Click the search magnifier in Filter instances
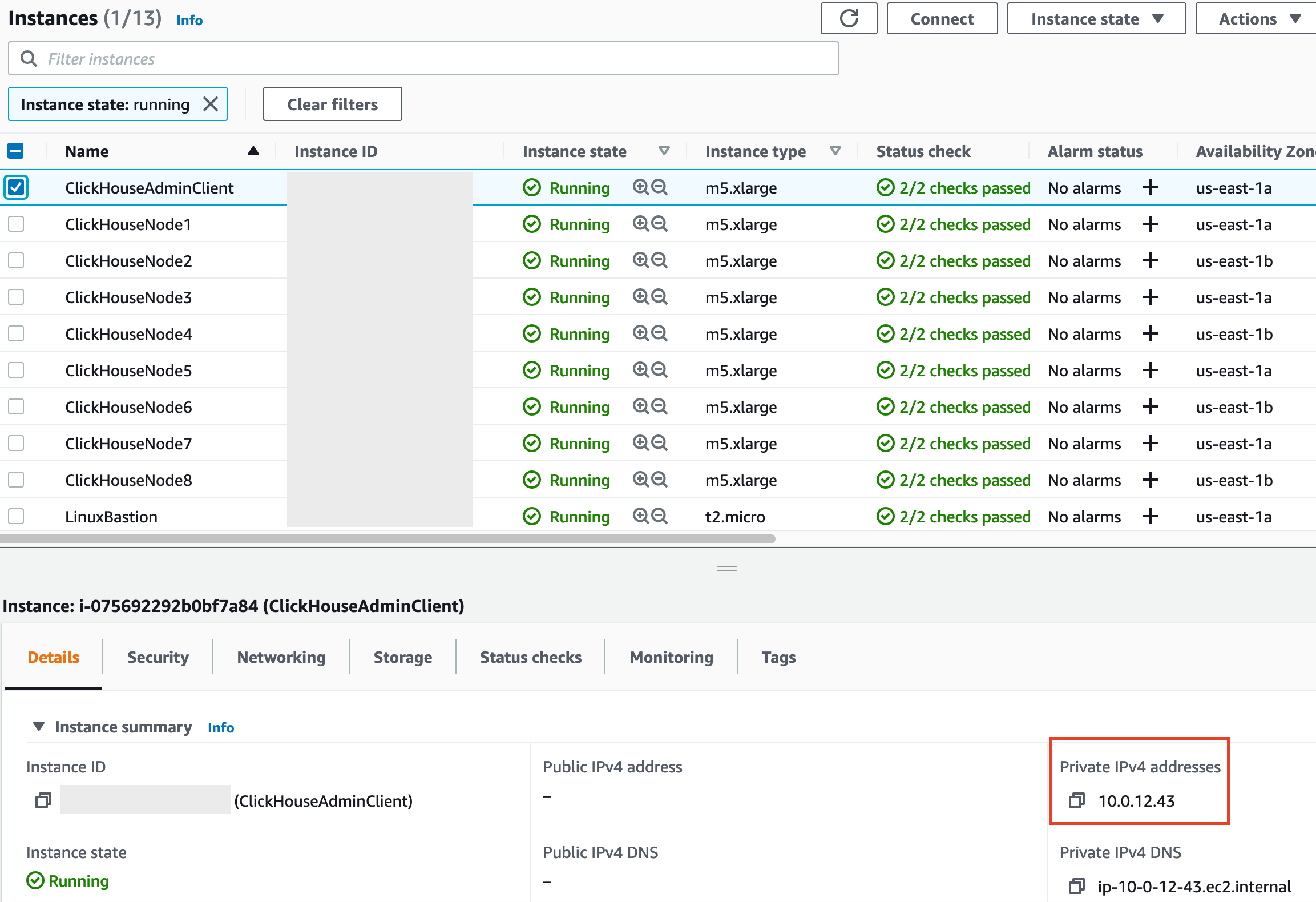The height and width of the screenshot is (902, 1316). 29,58
